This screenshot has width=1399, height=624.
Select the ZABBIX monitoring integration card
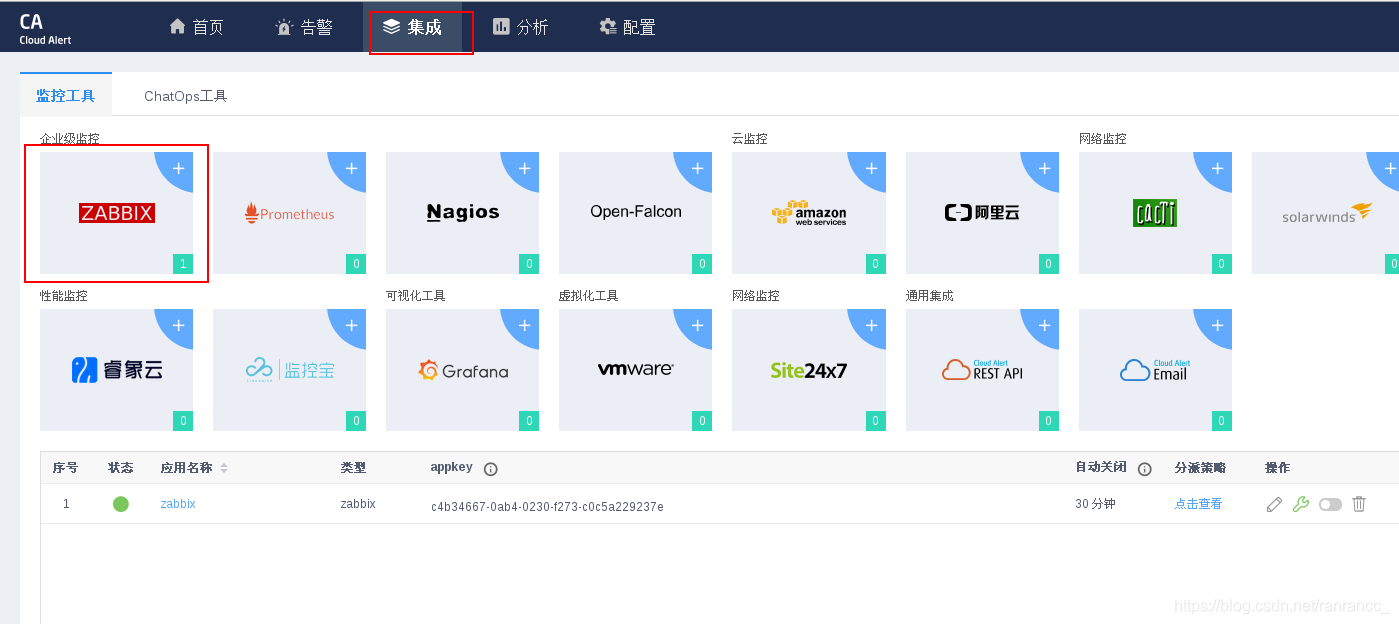pos(115,213)
